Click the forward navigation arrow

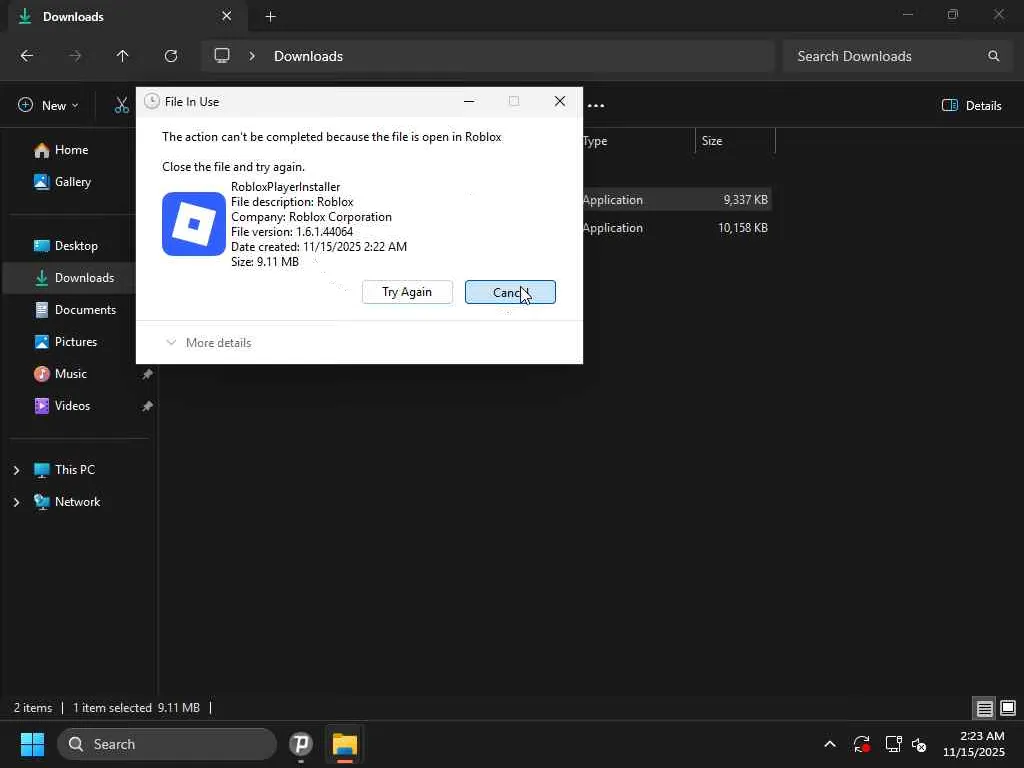75,56
